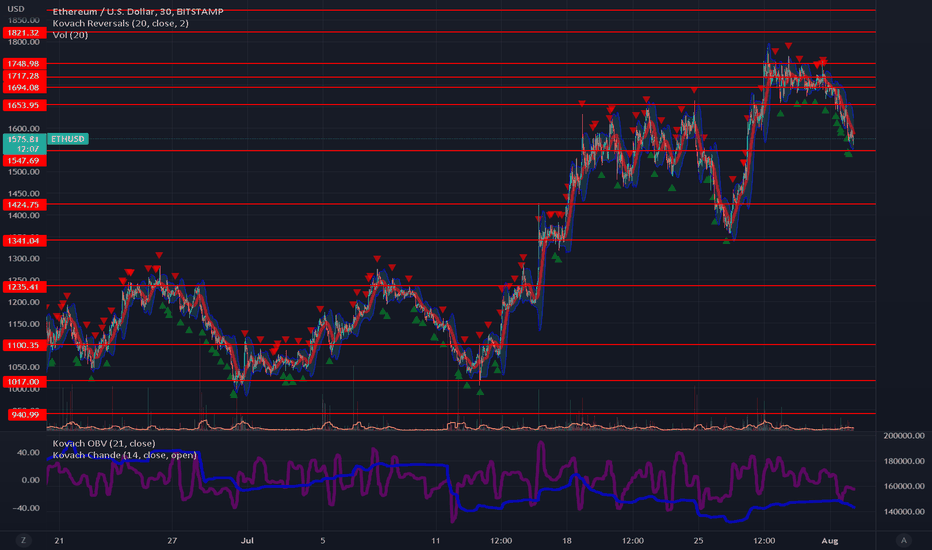This screenshot has height=550, width=932.
Task: Select the 940.99 red price label
Action: pyautogui.click(x=26, y=414)
